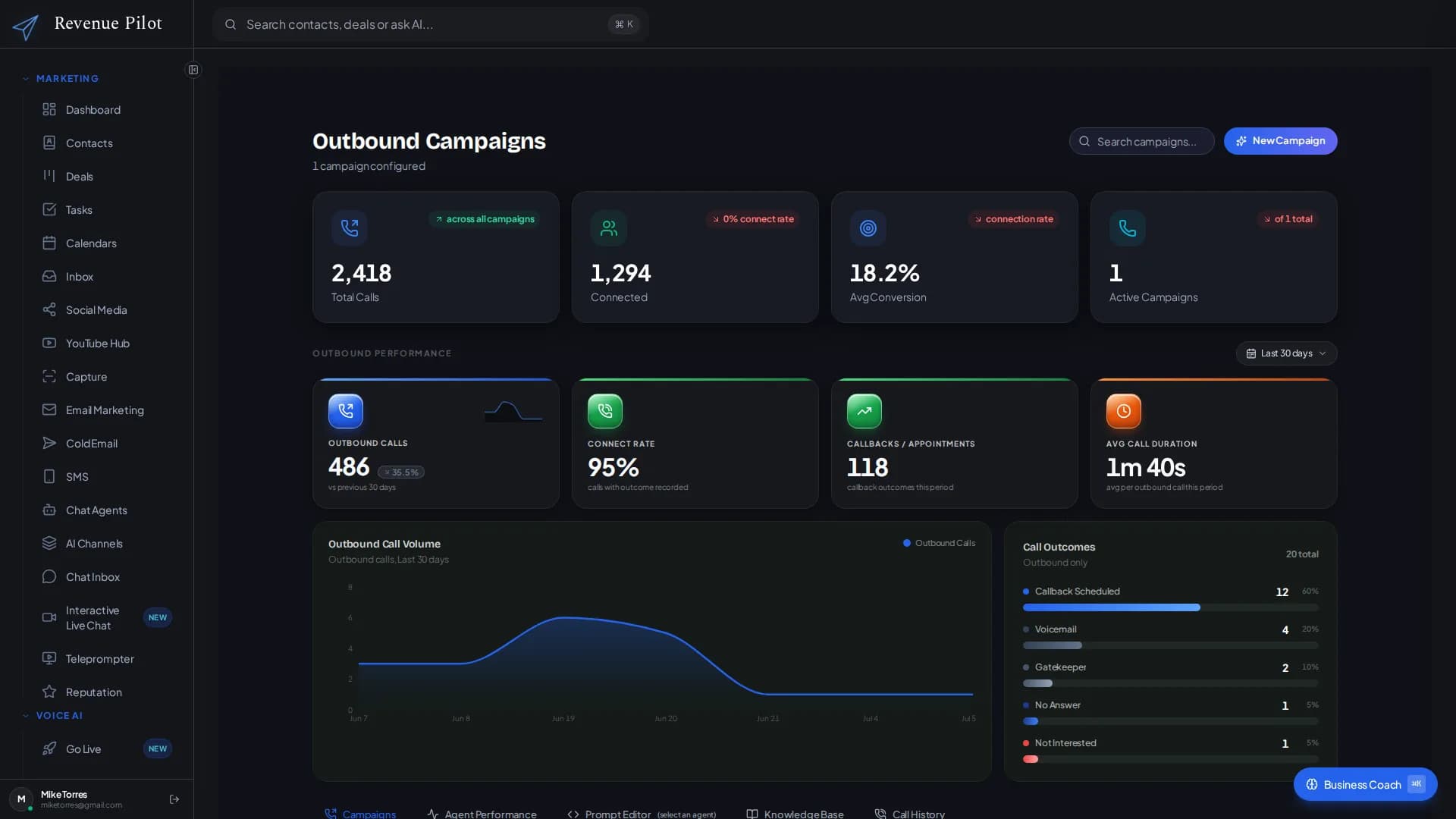Click the 0% connect rate badge
This screenshot has width=1456, height=819.
[x=753, y=219]
